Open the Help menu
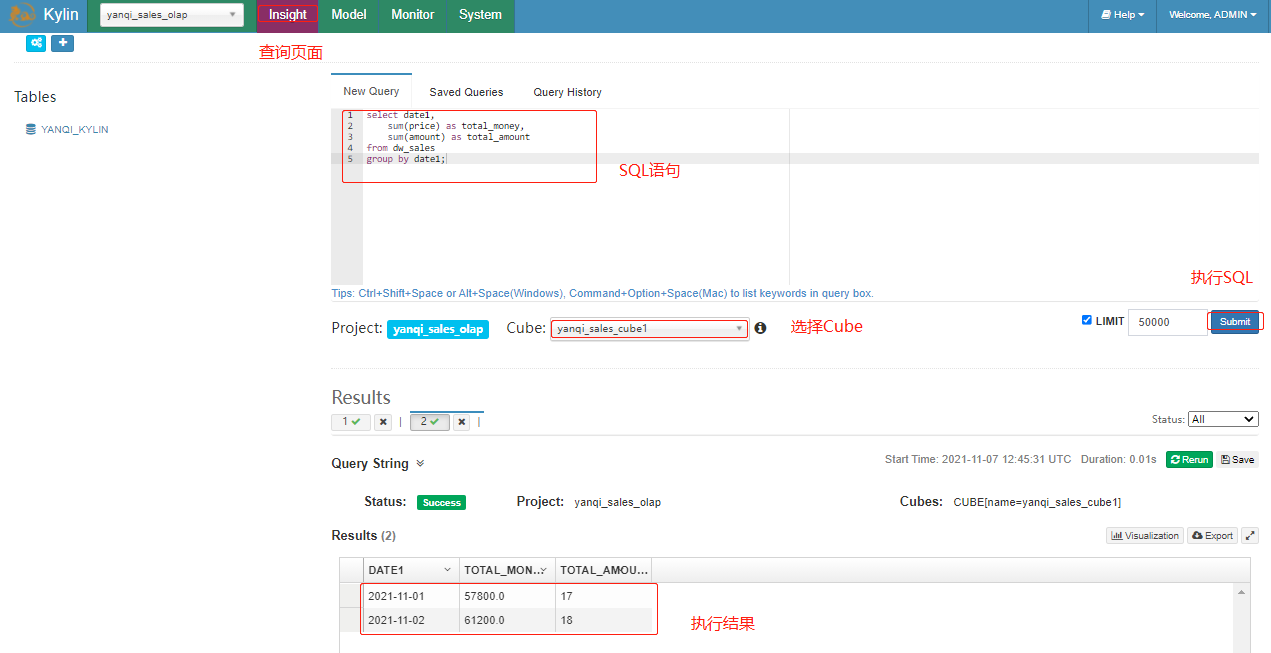This screenshot has width=1271, height=653. pos(1122,15)
